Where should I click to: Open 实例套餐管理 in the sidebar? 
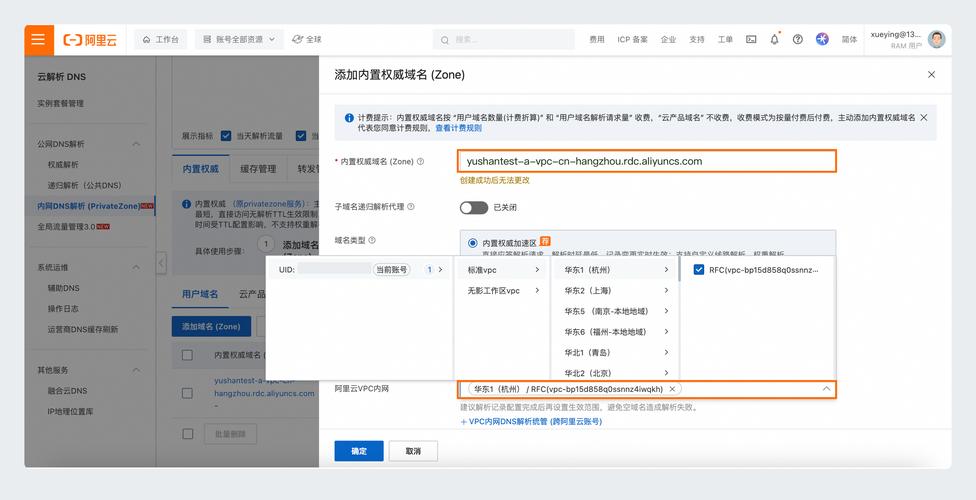tap(60, 103)
